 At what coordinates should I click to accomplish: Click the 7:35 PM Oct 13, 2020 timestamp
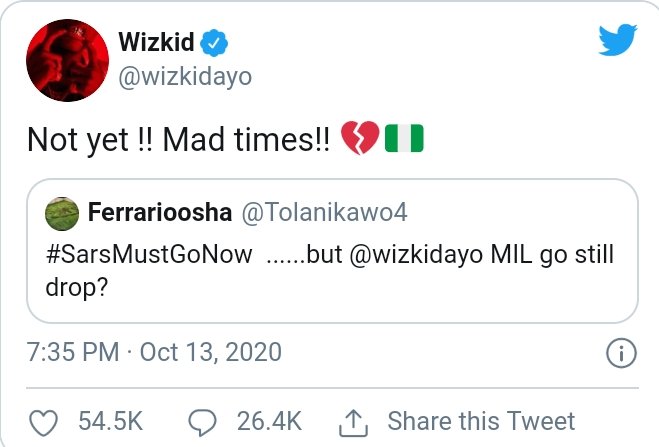click(154, 352)
